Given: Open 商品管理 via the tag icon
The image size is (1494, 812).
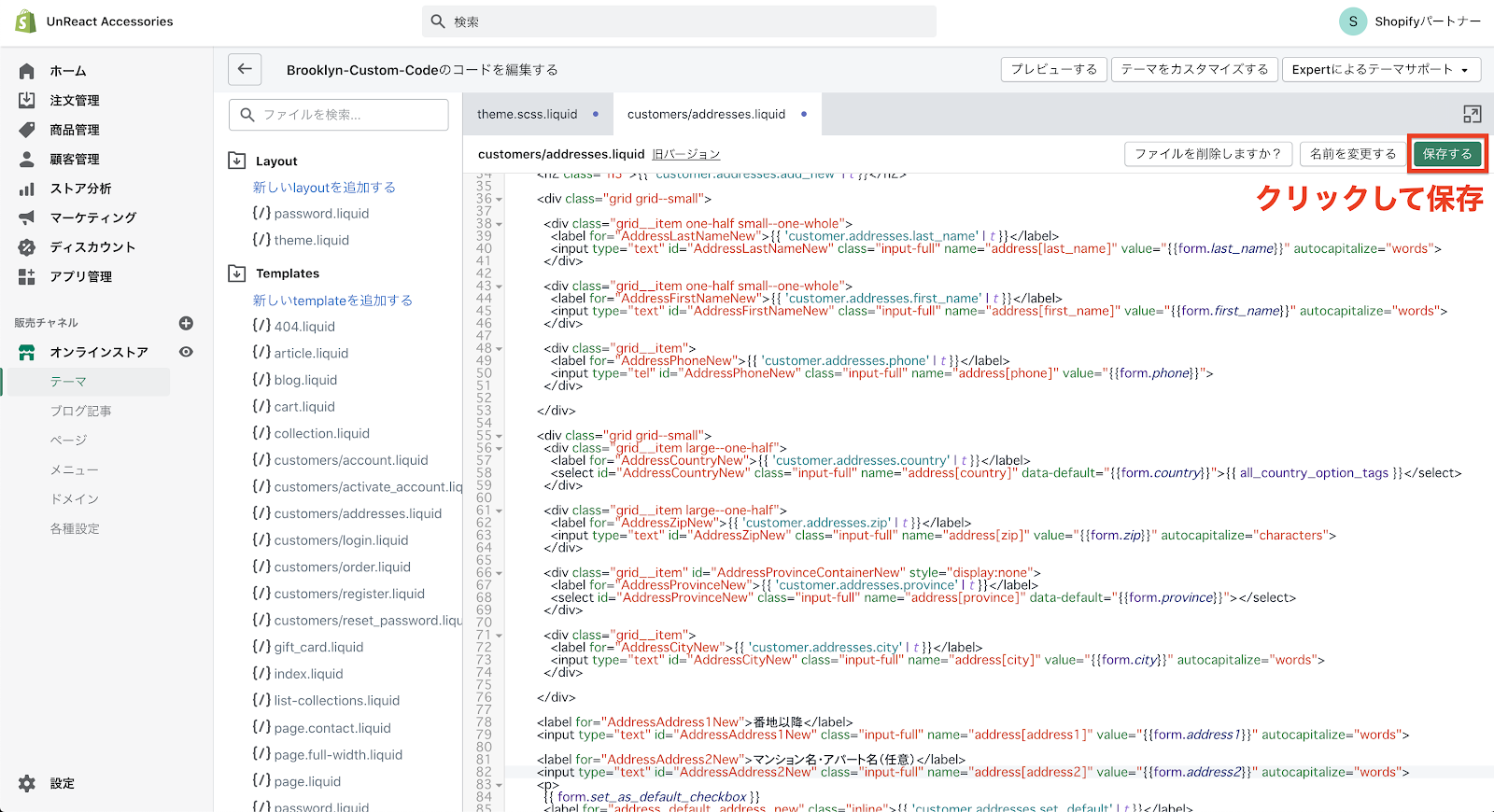Looking at the screenshot, I should point(27,130).
